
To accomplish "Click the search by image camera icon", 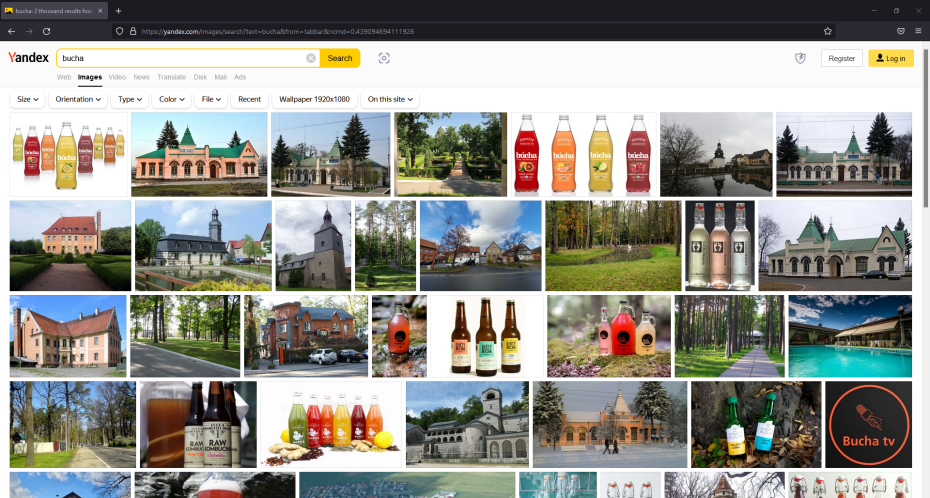I will click(x=384, y=58).
